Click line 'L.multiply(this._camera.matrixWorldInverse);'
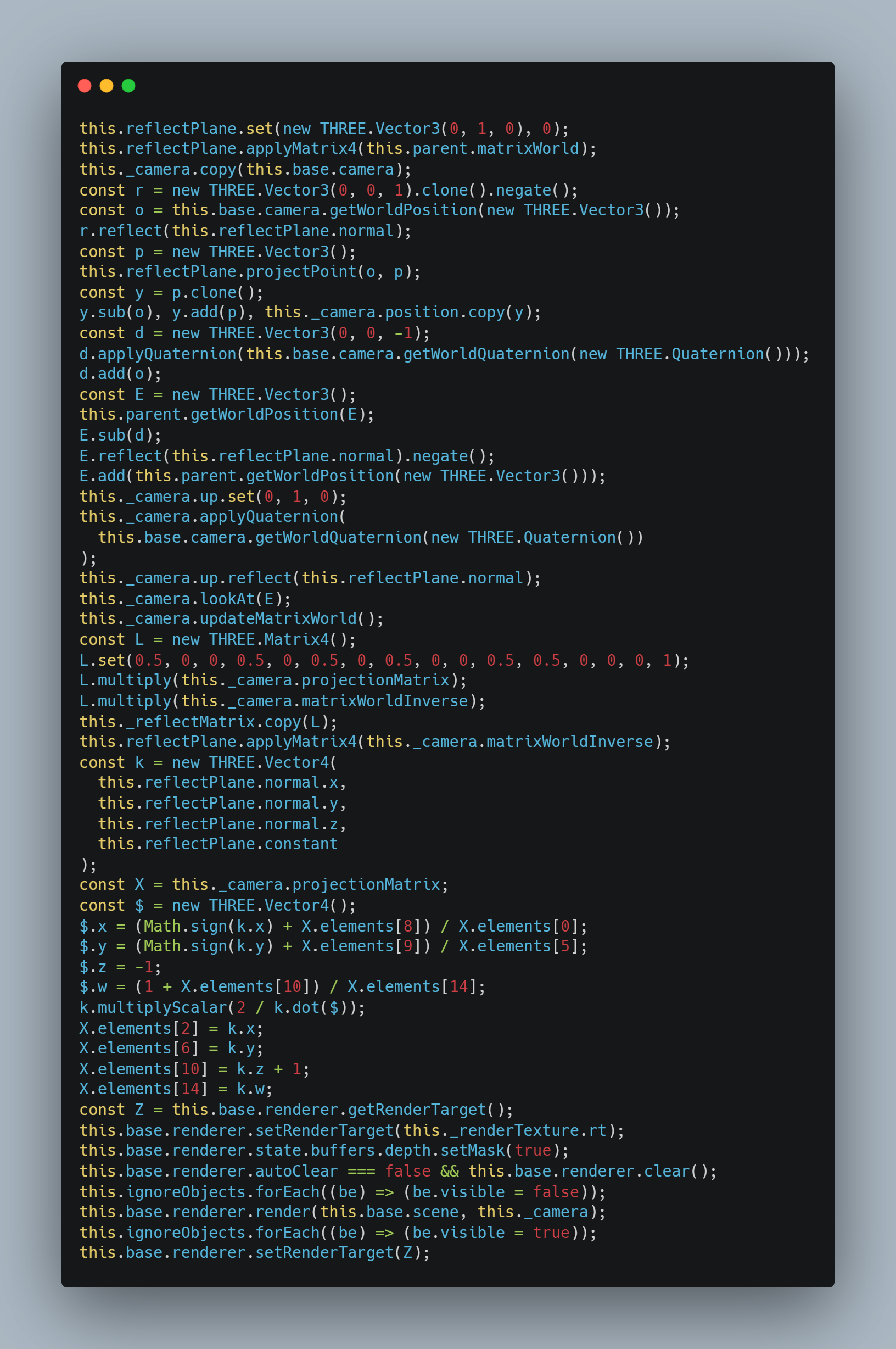The width and height of the screenshot is (896, 1349). pyautogui.click(x=282, y=701)
